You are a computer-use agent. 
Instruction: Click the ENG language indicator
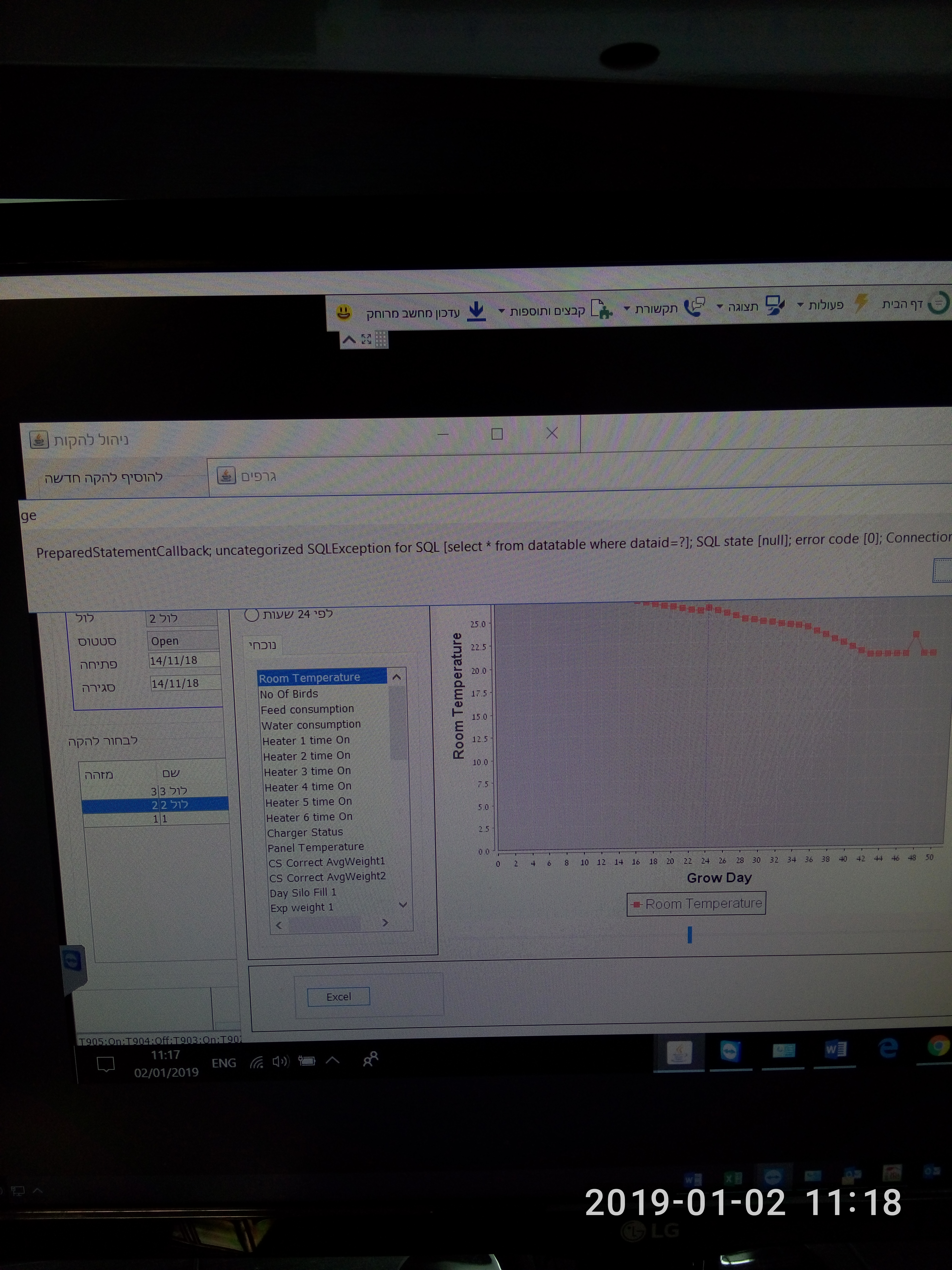(224, 1063)
